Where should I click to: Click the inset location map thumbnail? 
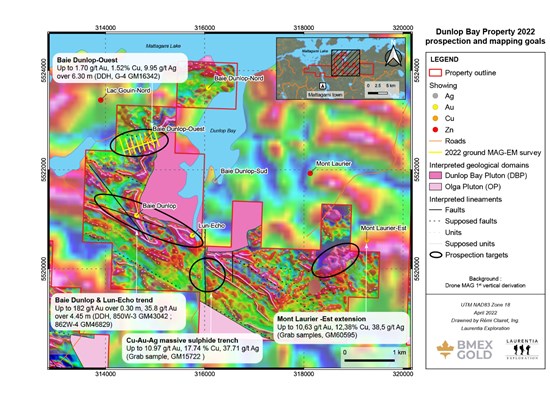pos(341,69)
